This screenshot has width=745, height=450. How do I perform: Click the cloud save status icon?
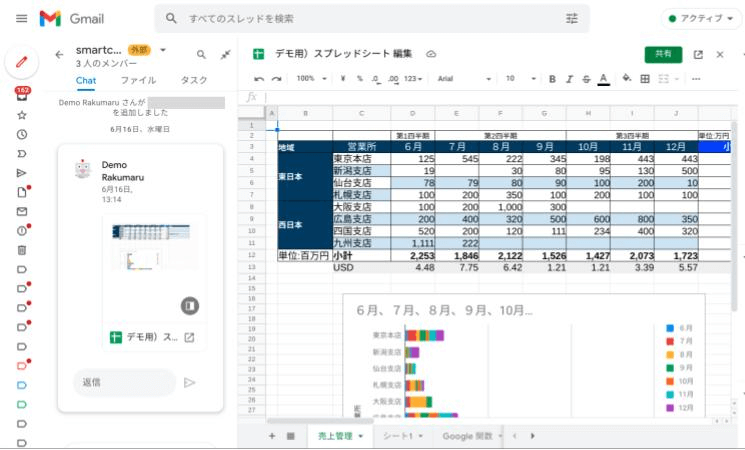431,54
